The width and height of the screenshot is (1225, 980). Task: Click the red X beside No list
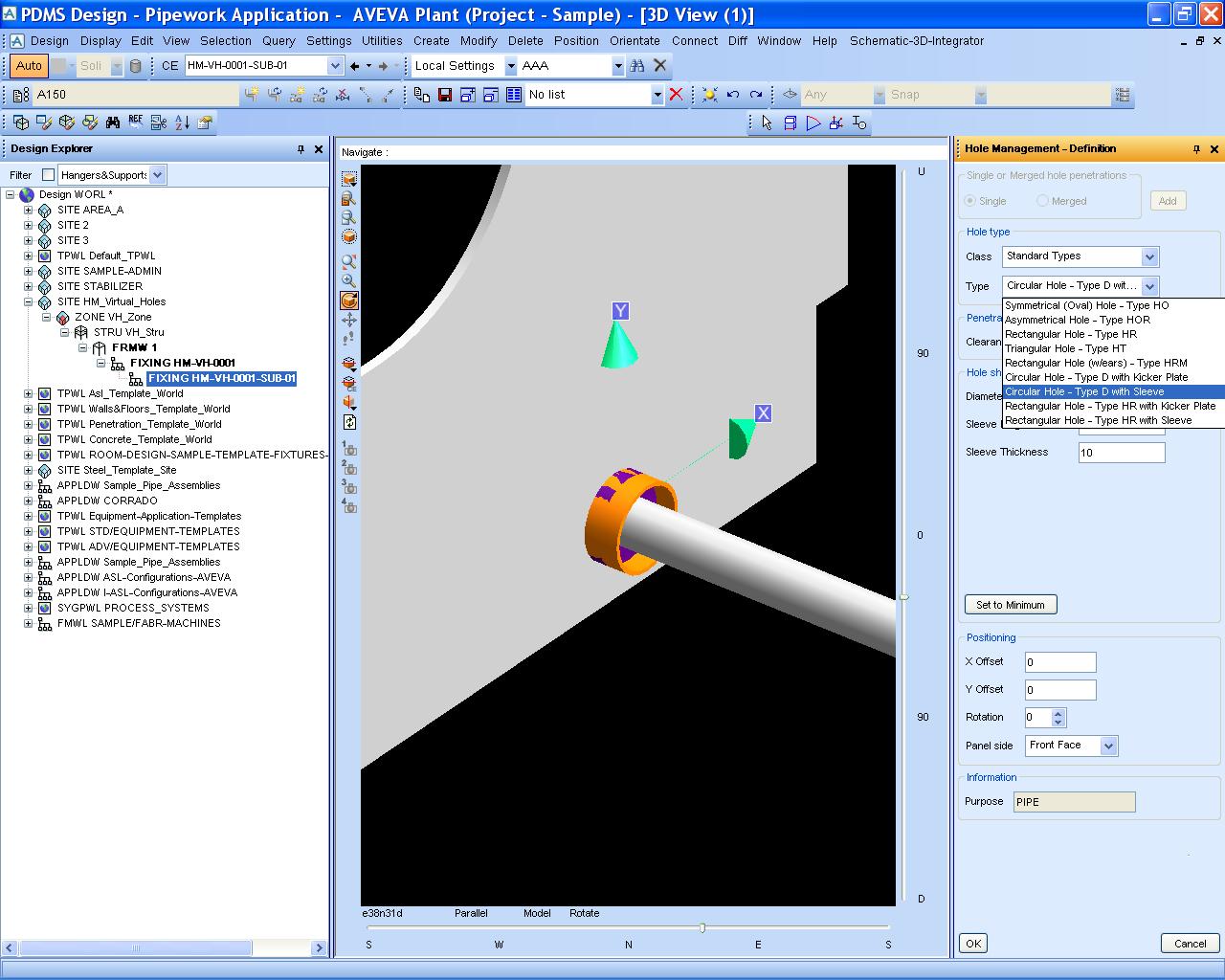click(677, 95)
